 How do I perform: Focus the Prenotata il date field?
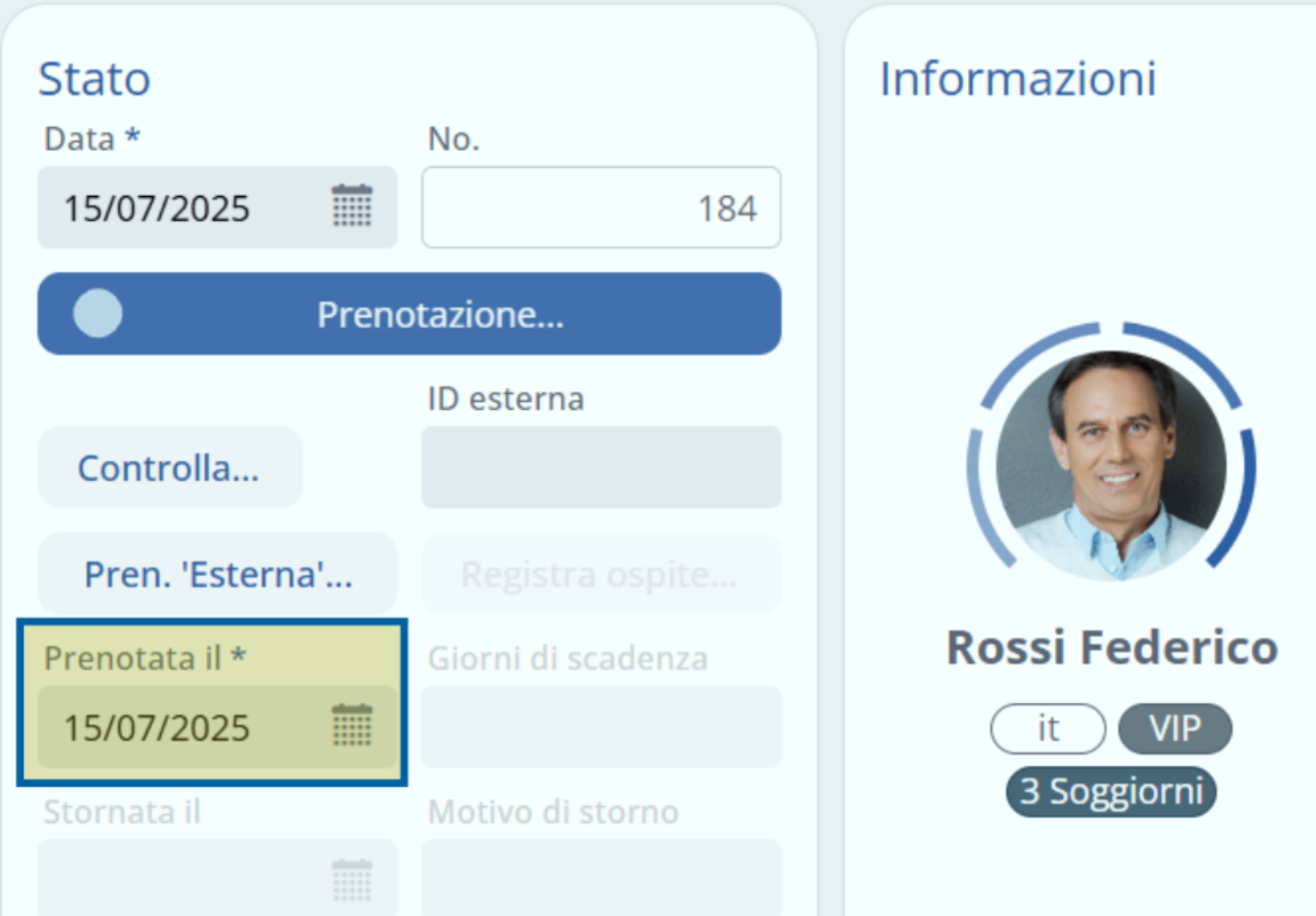pyautogui.click(x=178, y=727)
